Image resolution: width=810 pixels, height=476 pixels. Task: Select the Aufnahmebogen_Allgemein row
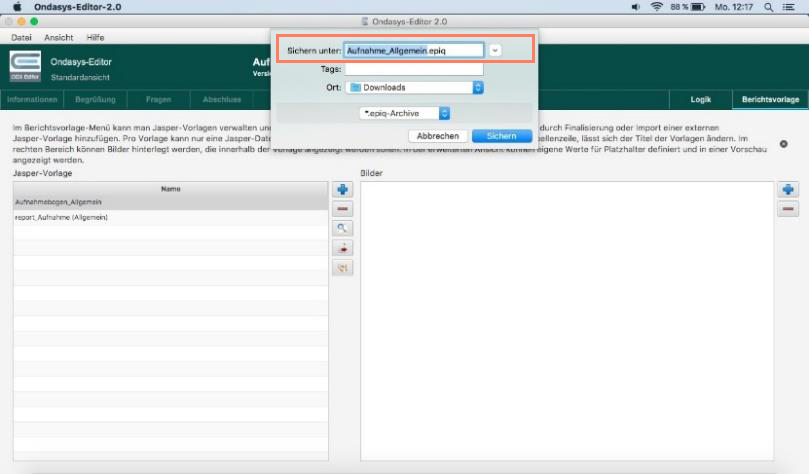[x=170, y=202]
